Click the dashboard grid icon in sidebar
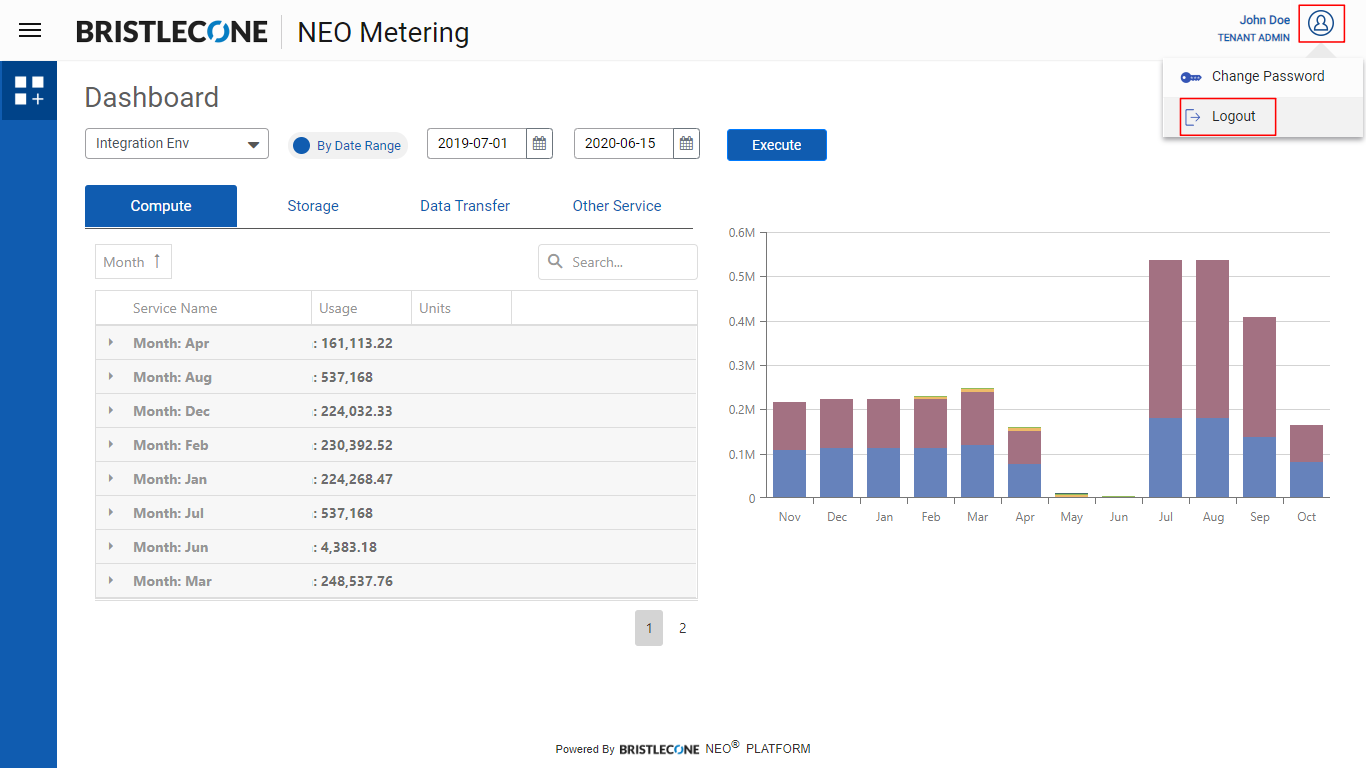Screen dimensions: 1366x768 coord(29,91)
